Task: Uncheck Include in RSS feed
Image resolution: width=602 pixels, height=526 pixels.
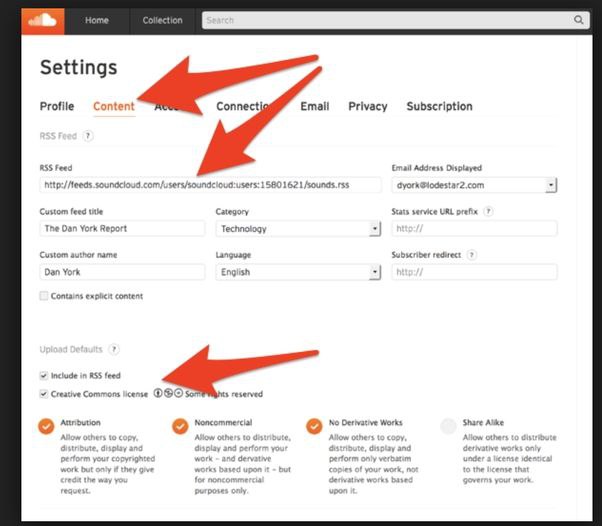Action: pos(44,375)
